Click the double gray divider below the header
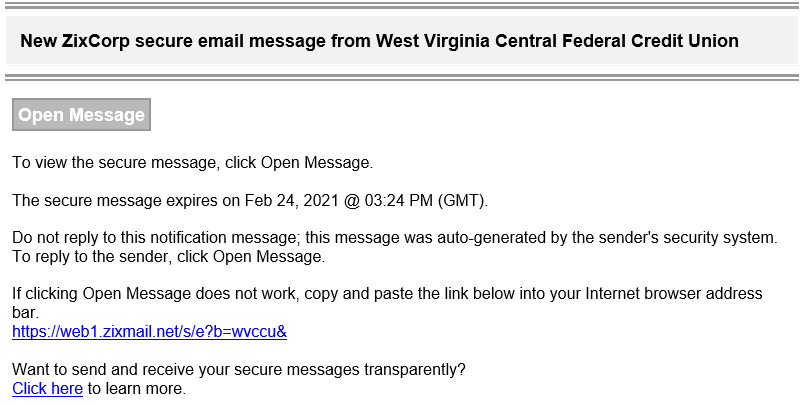The width and height of the screenshot is (800, 406). [400, 78]
